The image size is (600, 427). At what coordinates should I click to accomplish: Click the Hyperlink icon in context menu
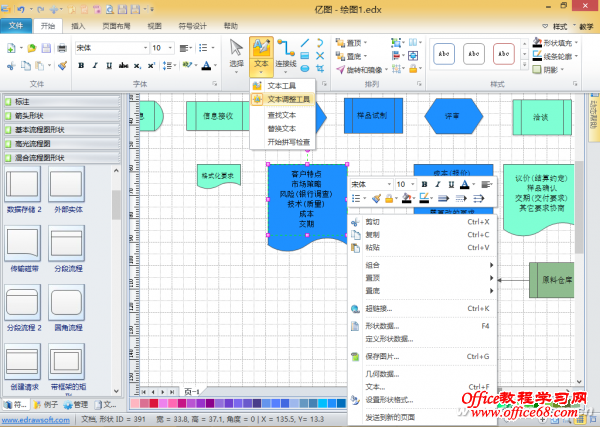[354, 309]
